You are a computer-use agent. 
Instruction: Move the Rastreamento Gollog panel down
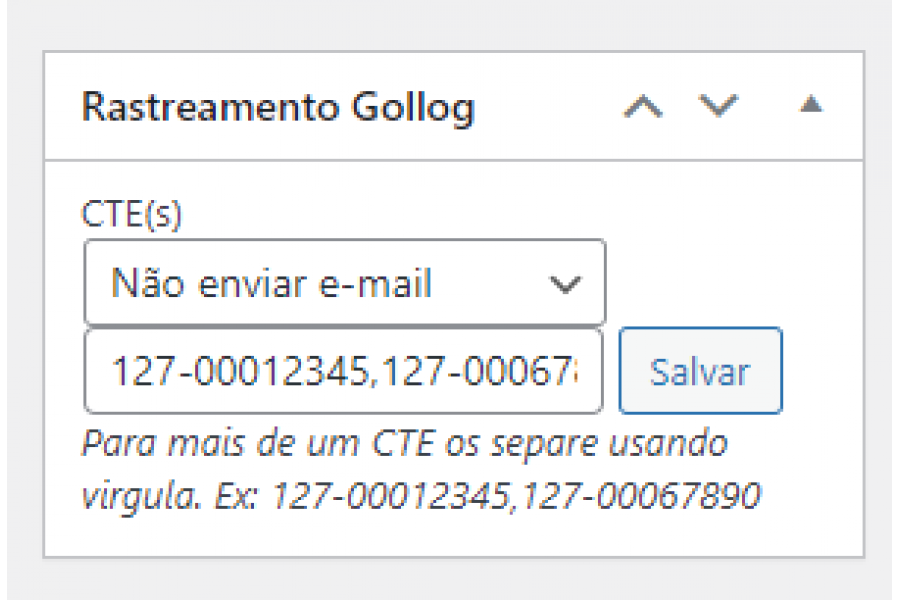pos(718,106)
